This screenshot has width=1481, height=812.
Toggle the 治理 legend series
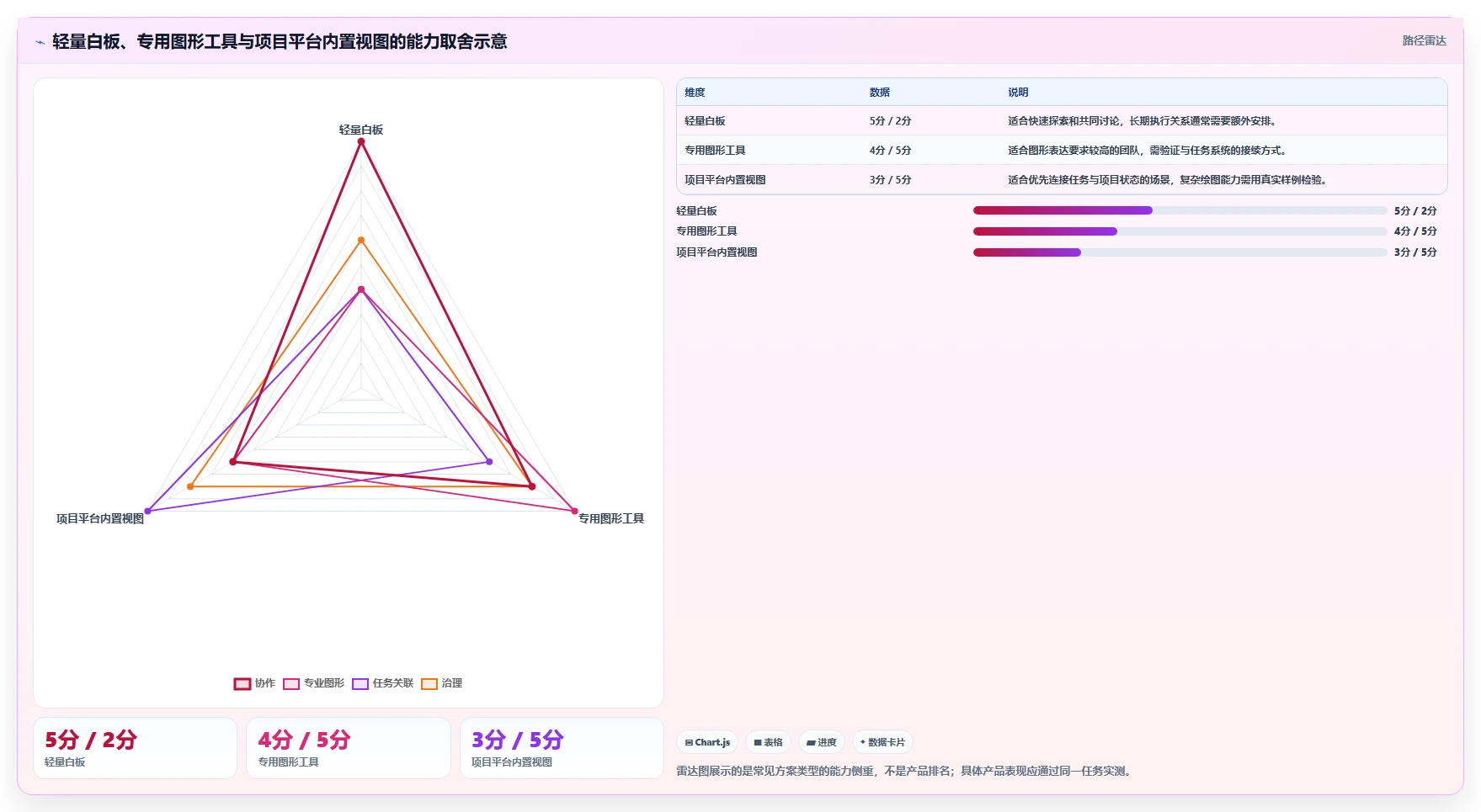442,683
